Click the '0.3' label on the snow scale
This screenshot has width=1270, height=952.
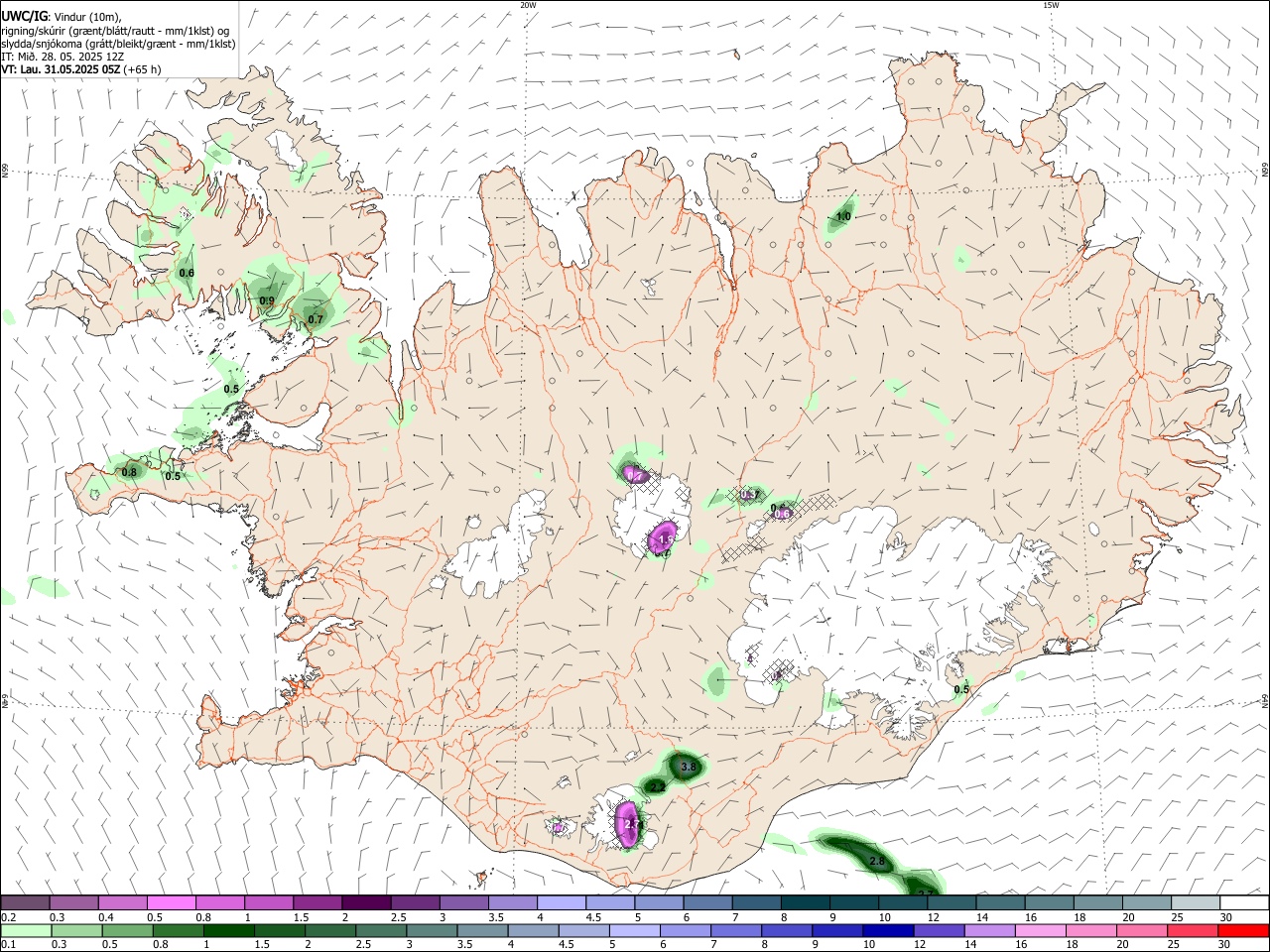point(58,917)
